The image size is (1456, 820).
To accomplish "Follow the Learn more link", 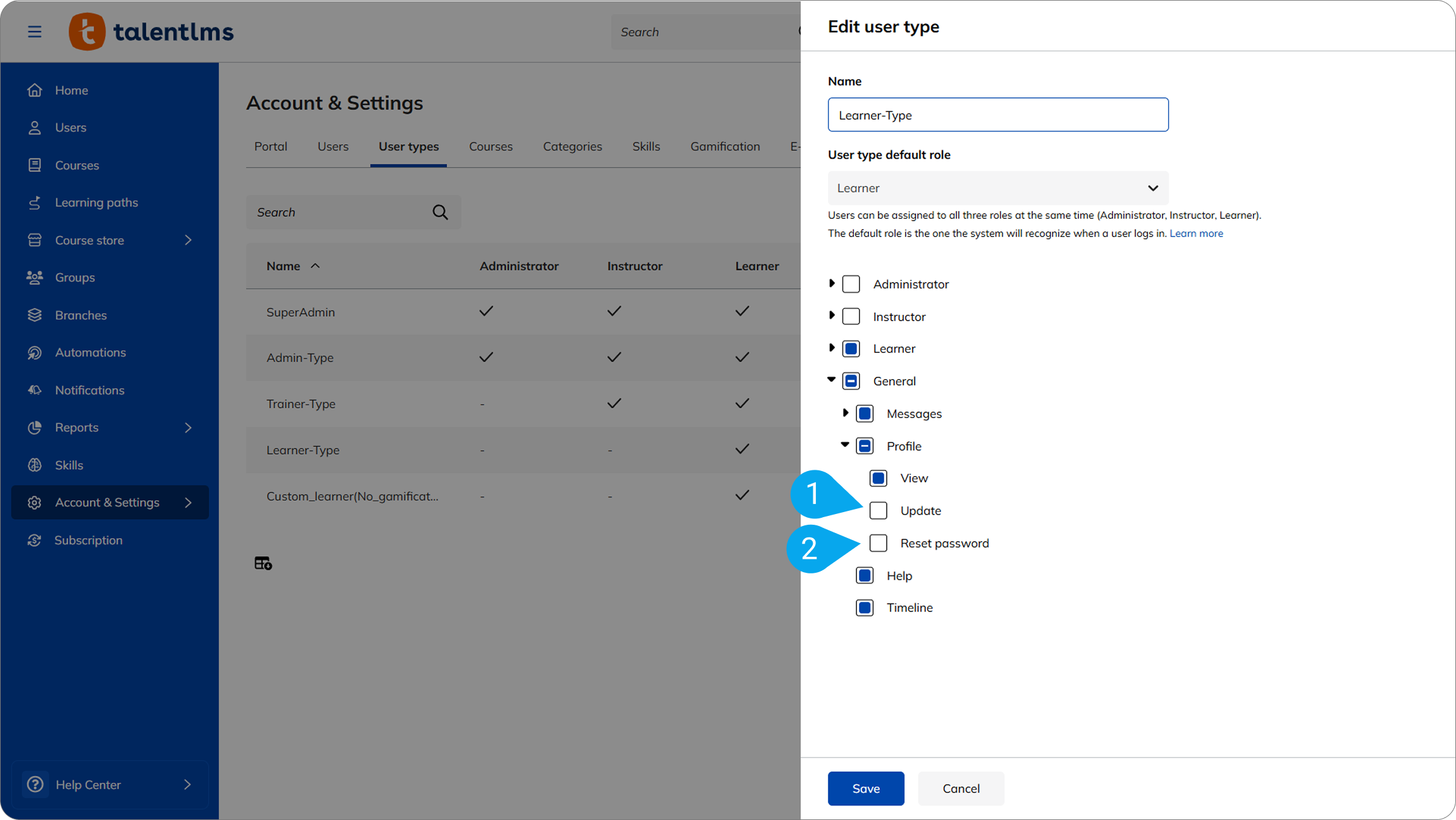I will 1195,233.
